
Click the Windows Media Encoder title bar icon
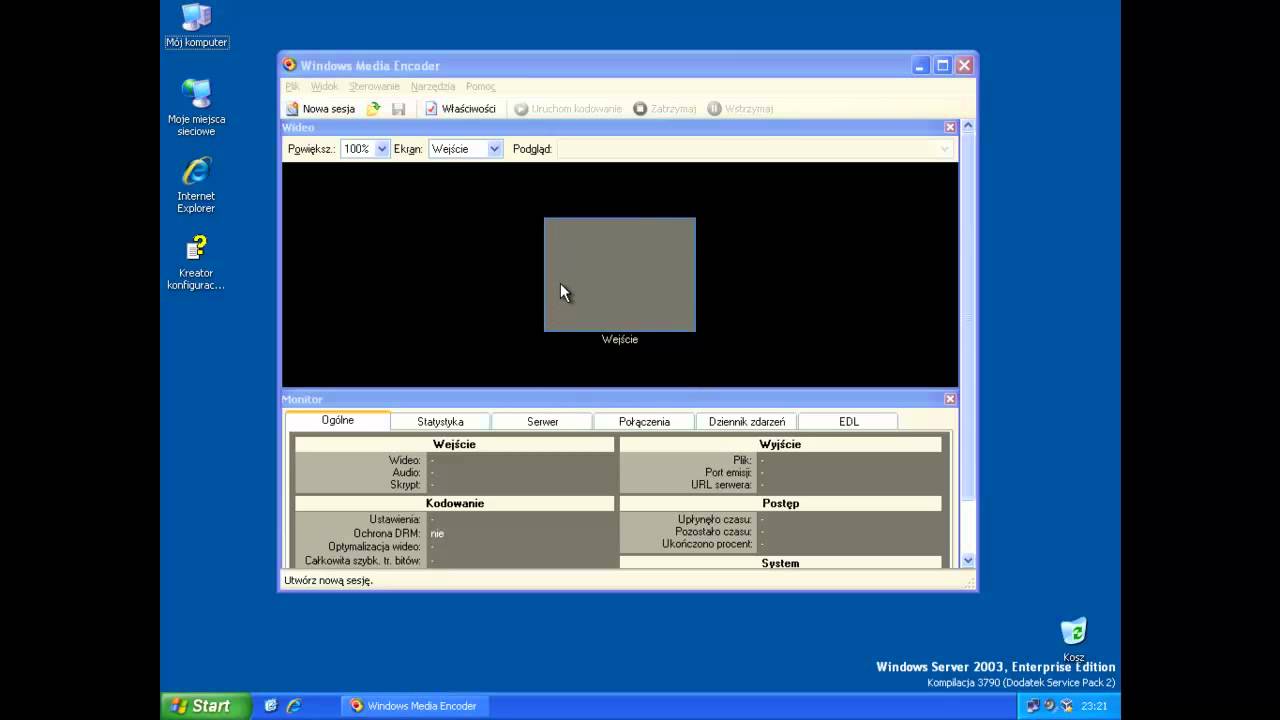290,65
